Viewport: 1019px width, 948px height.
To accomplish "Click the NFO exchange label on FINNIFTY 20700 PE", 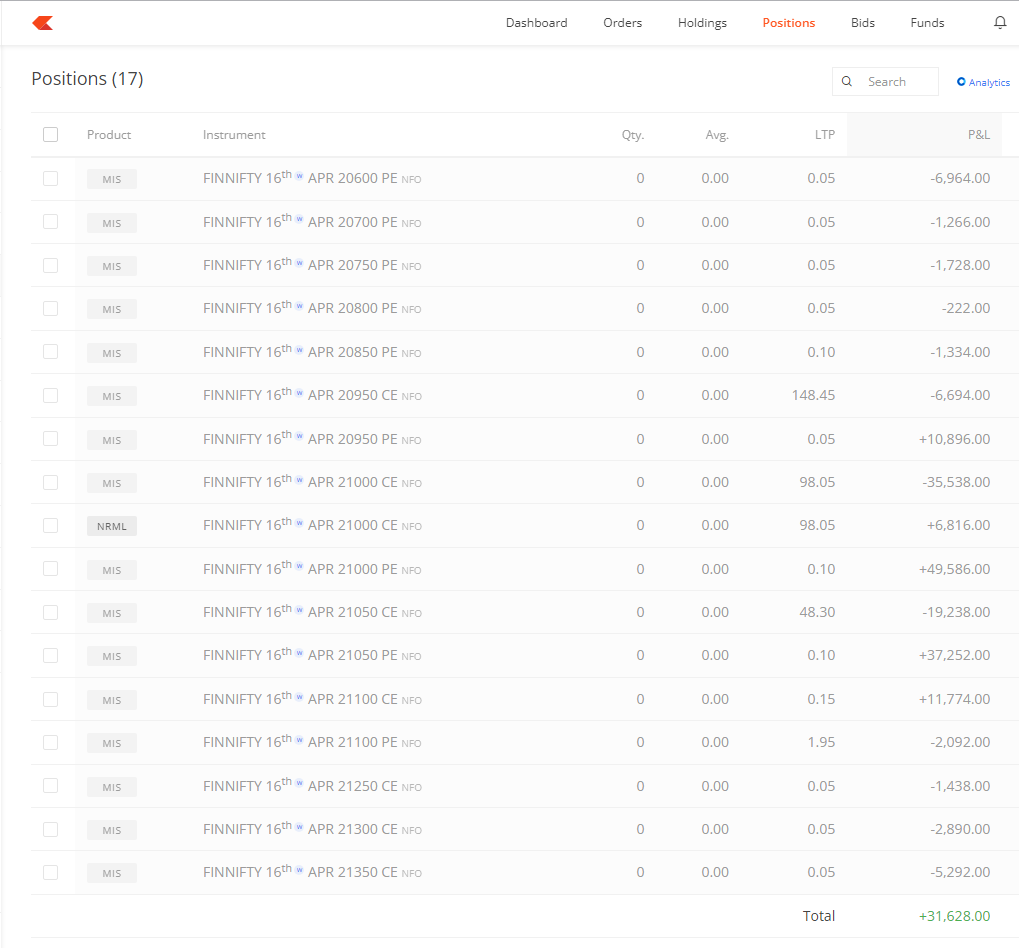I will (x=411, y=223).
